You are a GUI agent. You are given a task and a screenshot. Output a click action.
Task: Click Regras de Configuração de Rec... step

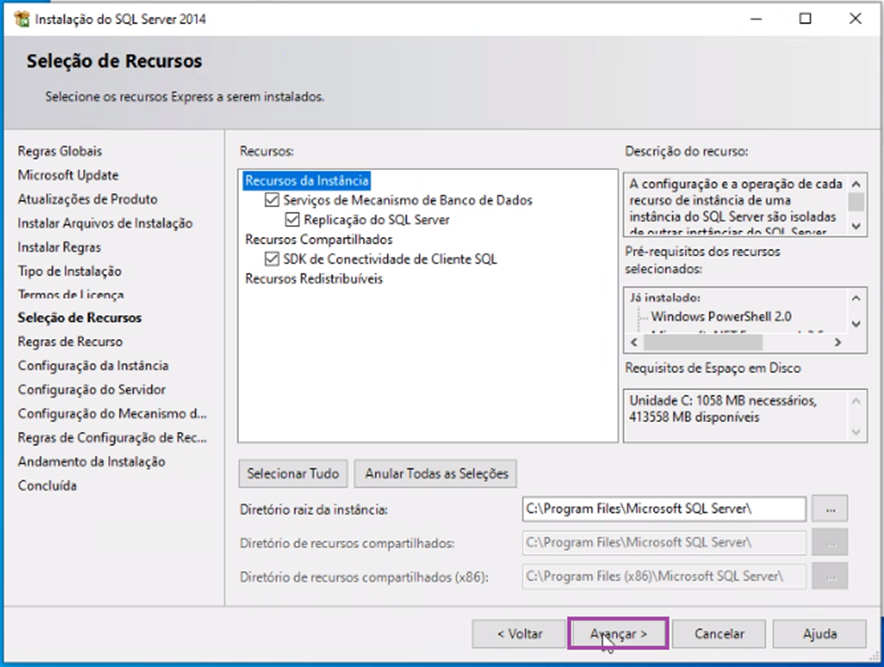[112, 438]
